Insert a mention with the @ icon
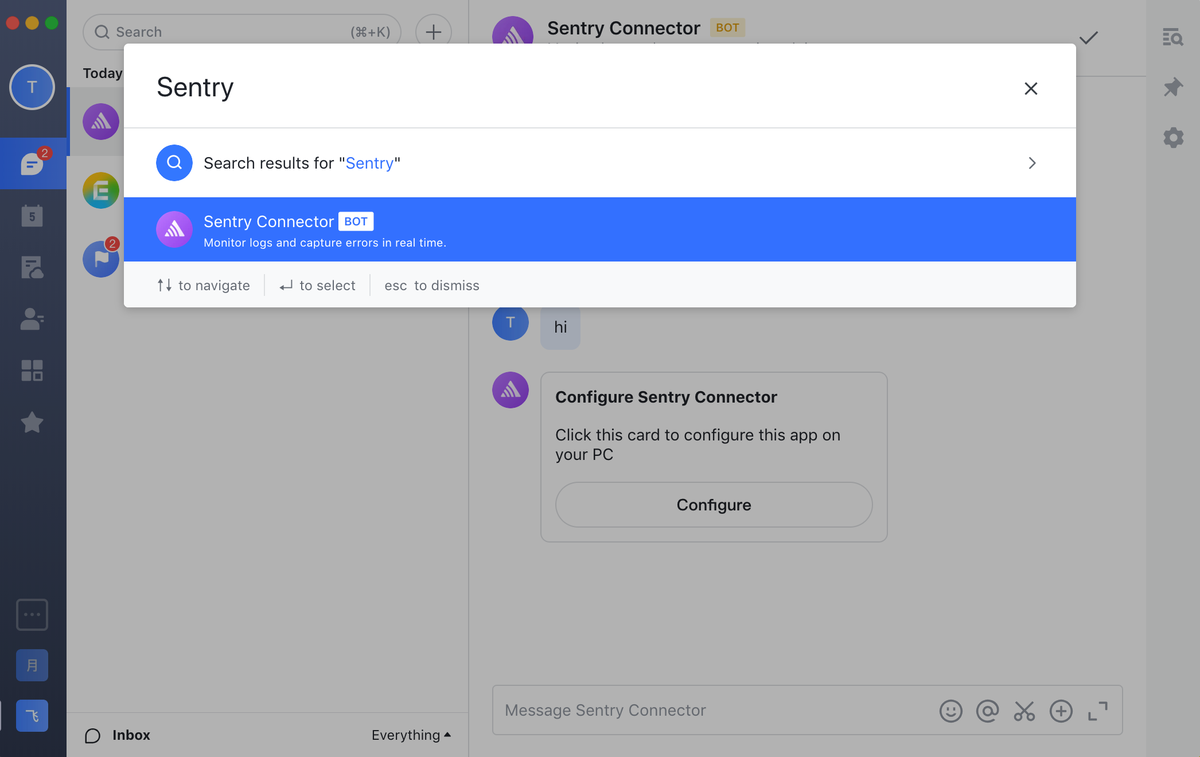This screenshot has height=757, width=1200. point(988,711)
